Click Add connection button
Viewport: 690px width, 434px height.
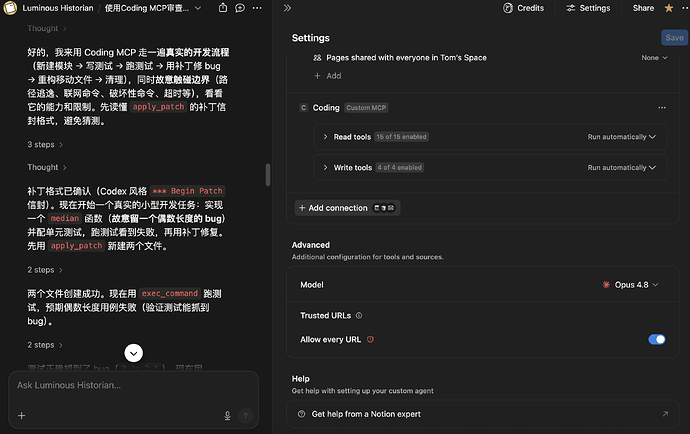(x=347, y=208)
